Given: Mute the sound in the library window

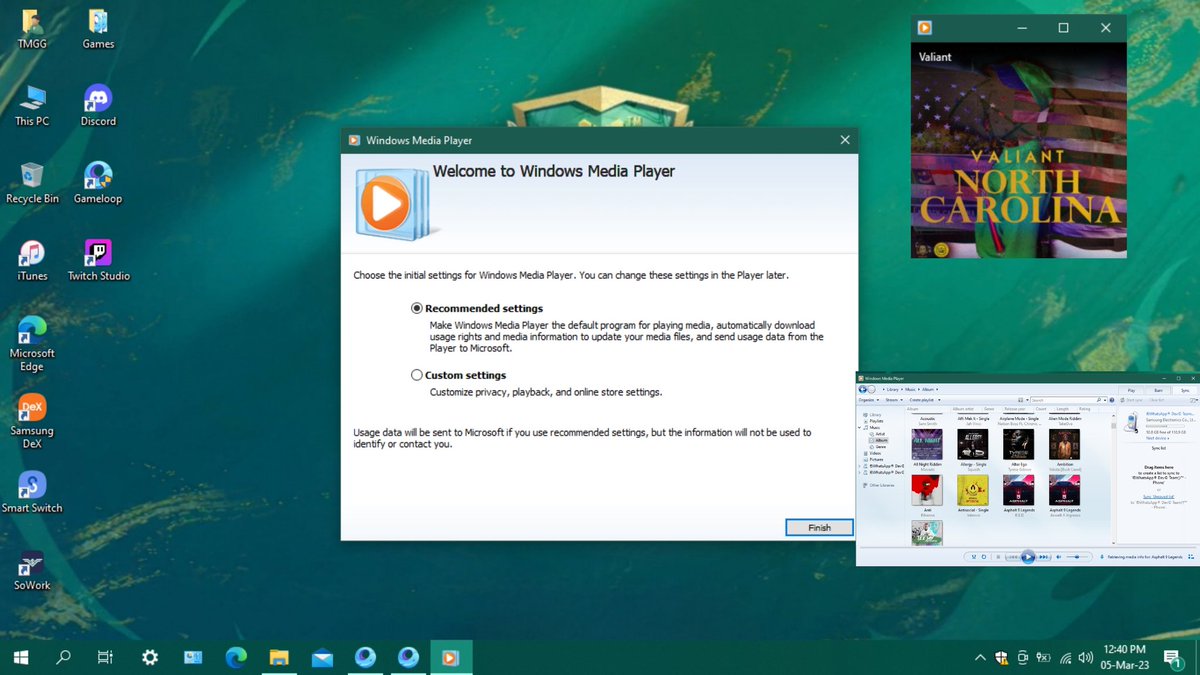Looking at the screenshot, I should click(1059, 557).
